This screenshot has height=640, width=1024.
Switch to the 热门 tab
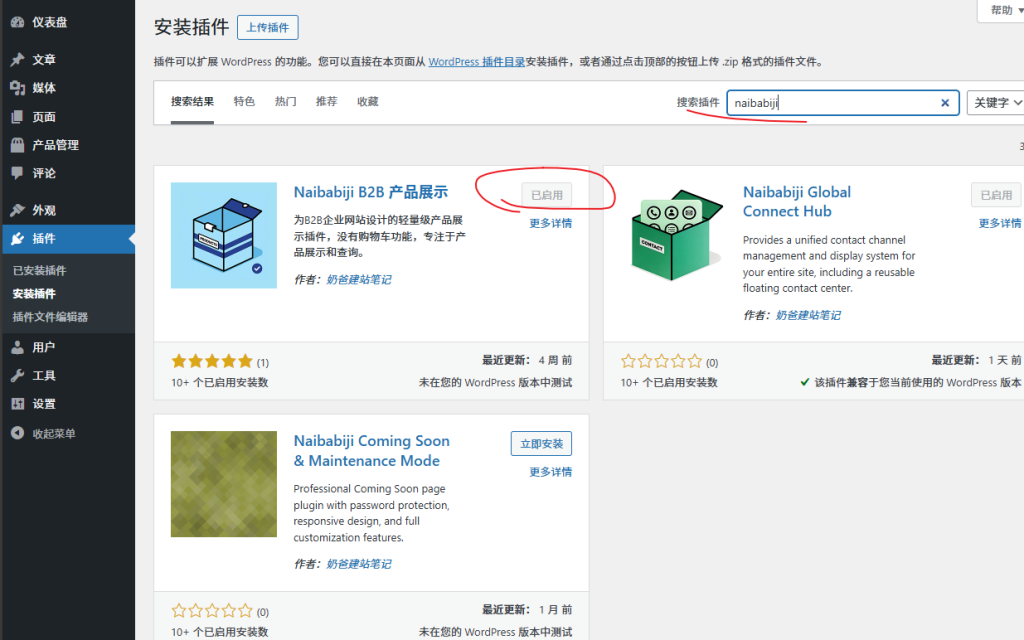coord(286,102)
